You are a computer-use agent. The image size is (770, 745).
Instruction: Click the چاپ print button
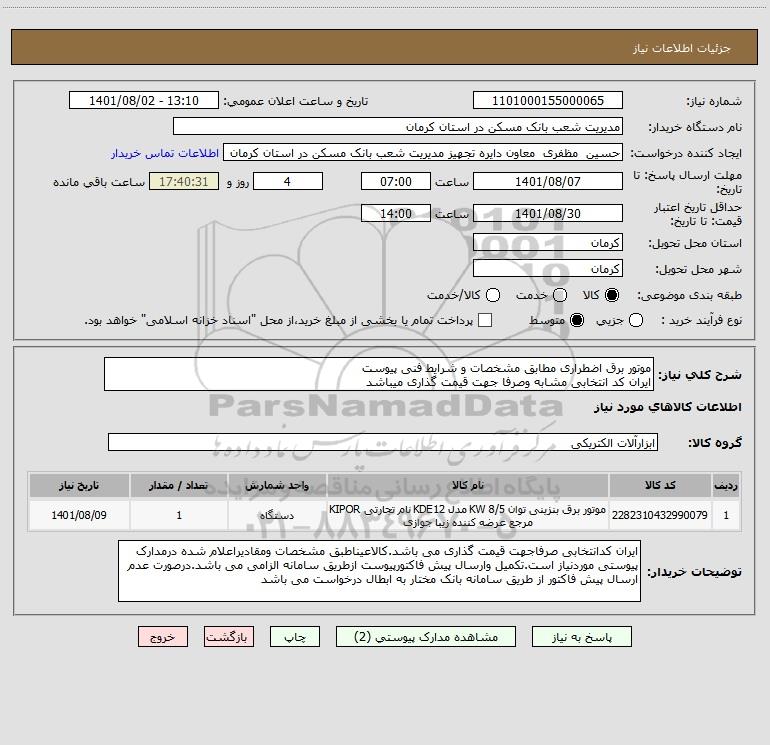click(295, 637)
